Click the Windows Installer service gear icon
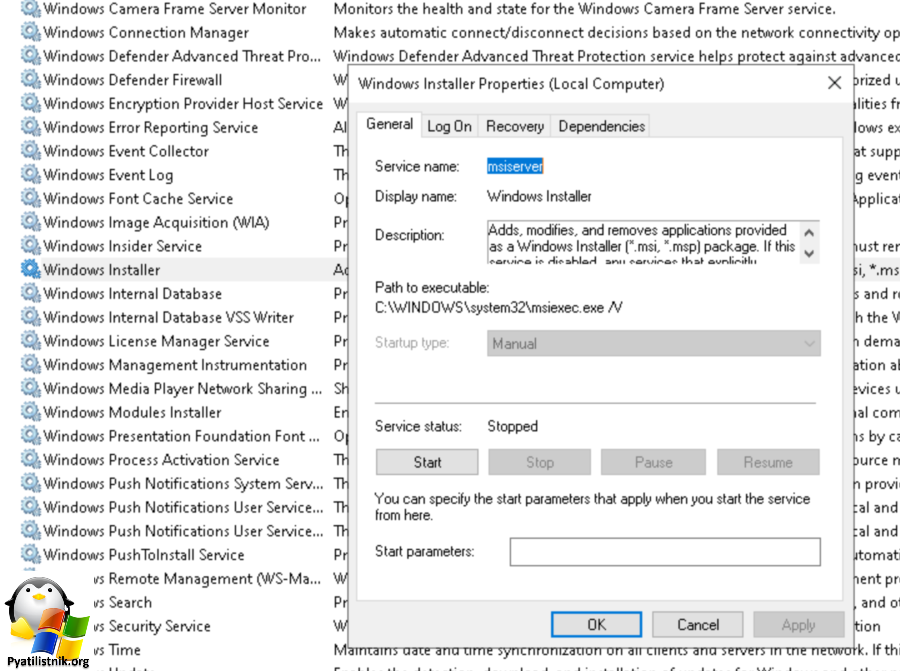Viewport: 900px width, 671px height. [30, 270]
